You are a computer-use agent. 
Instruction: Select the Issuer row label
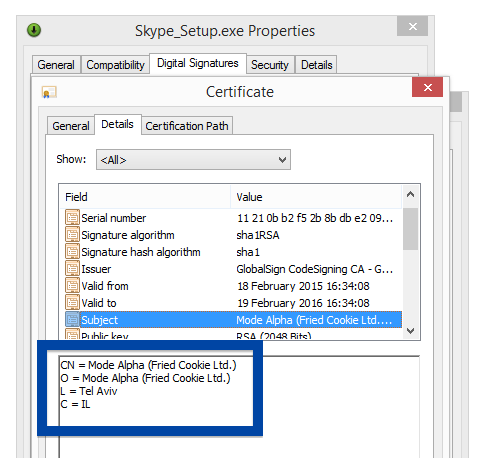click(x=96, y=269)
